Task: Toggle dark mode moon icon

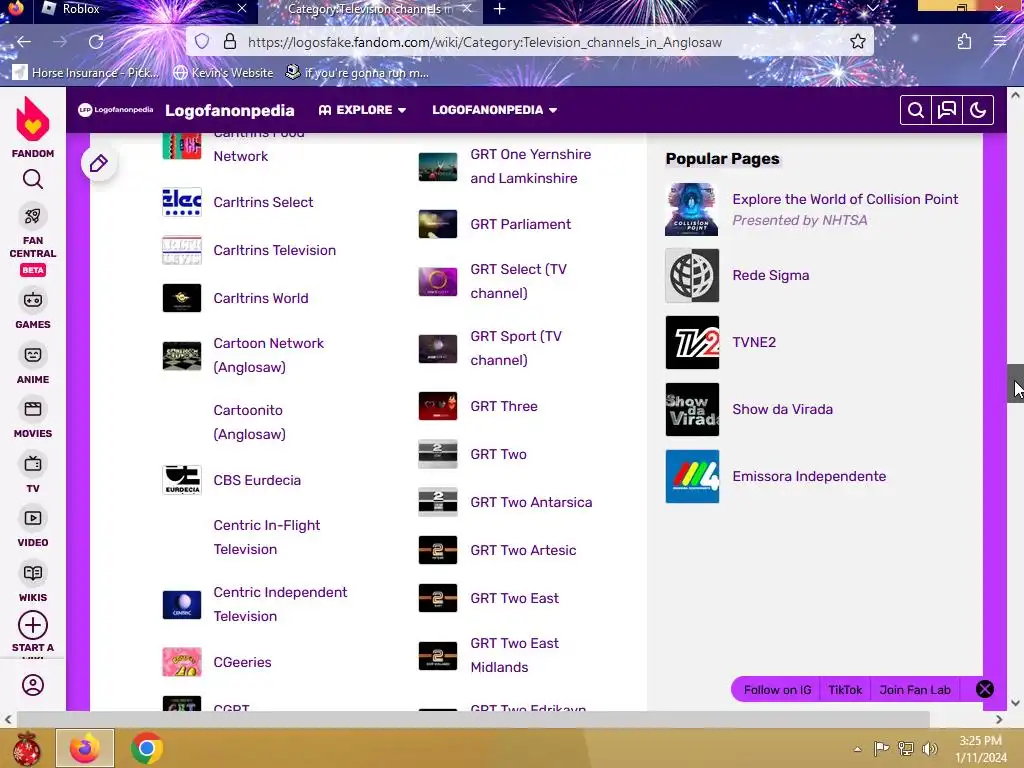Action: click(978, 110)
